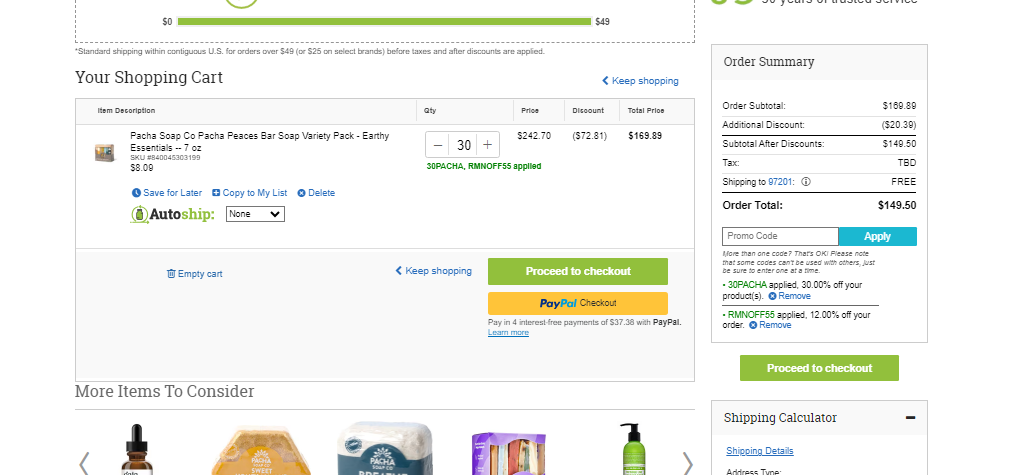Click Copy to My List plus icon

tap(216, 193)
